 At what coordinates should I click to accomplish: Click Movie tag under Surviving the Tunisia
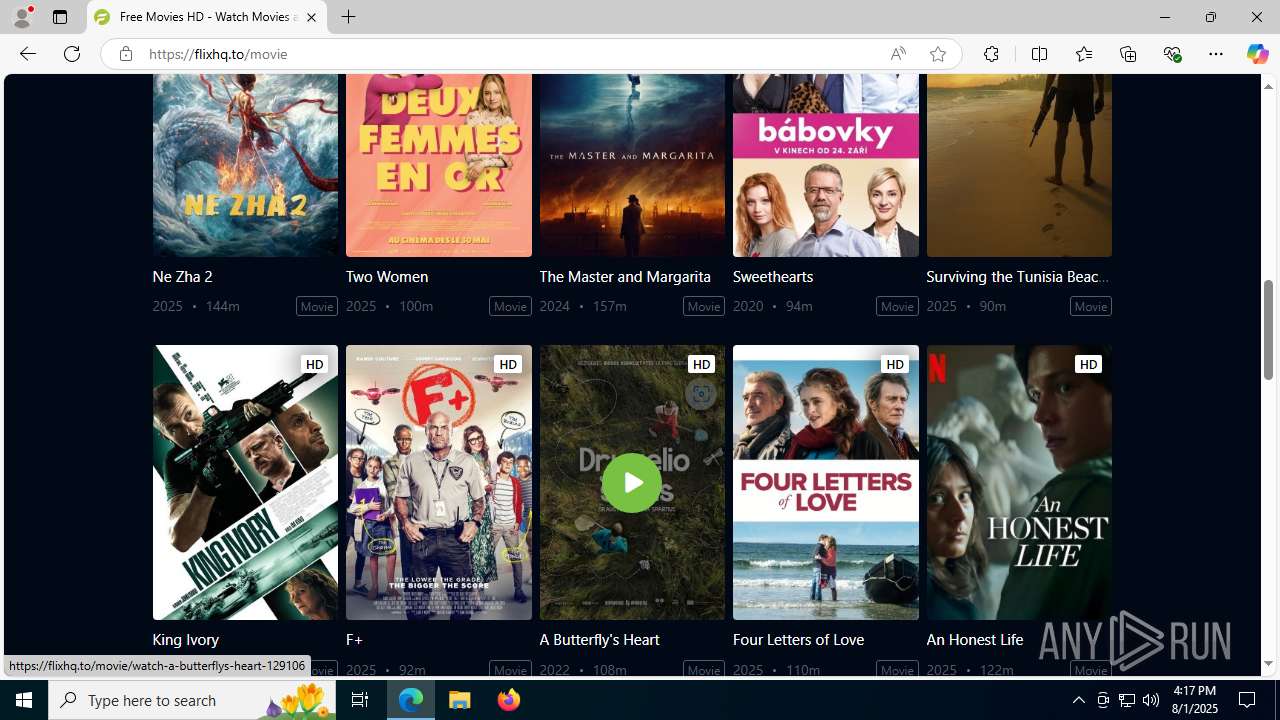click(1090, 306)
